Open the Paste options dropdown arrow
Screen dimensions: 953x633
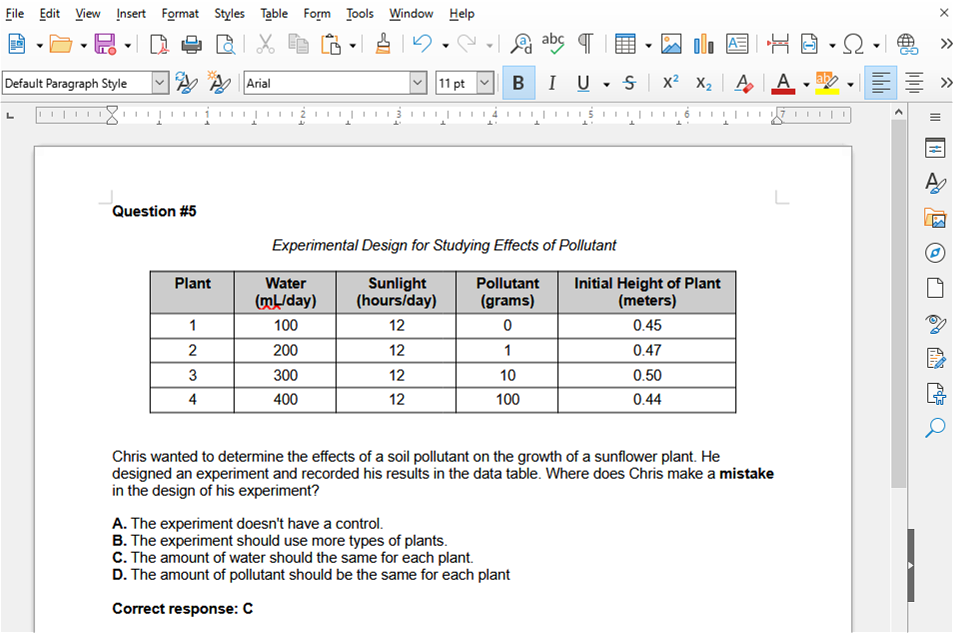click(353, 46)
